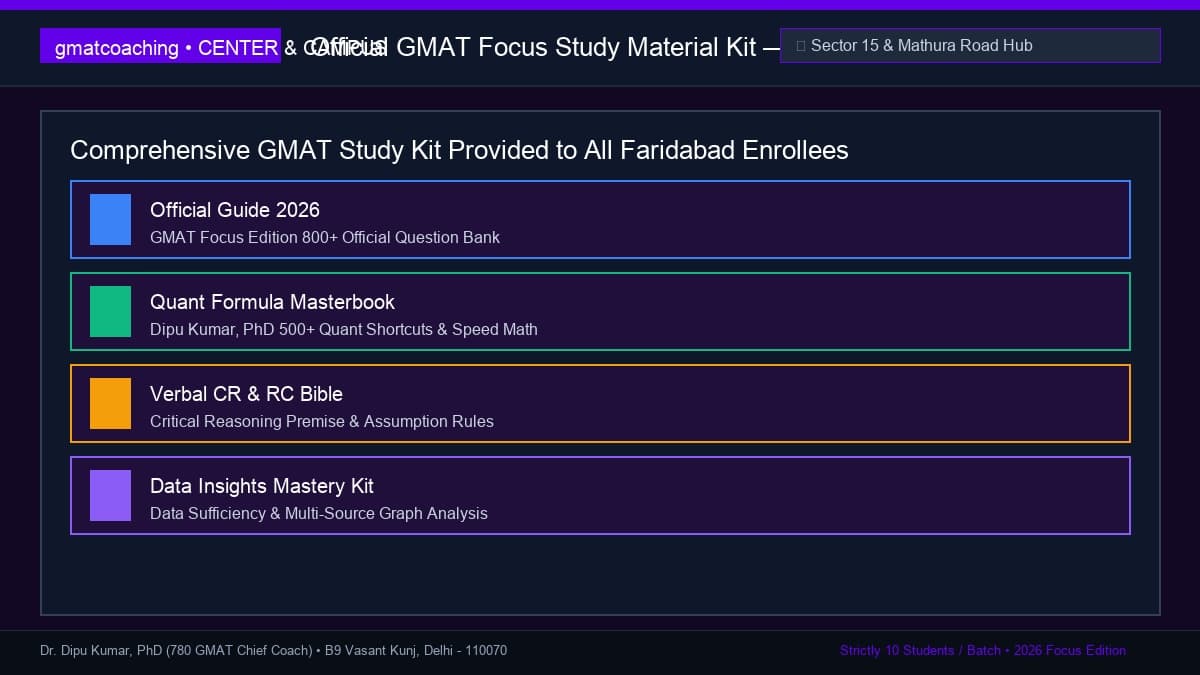This screenshot has height=675, width=1200.
Task: Click 'Strictly 10 Students / Batch' footer text
Action: pos(983,651)
